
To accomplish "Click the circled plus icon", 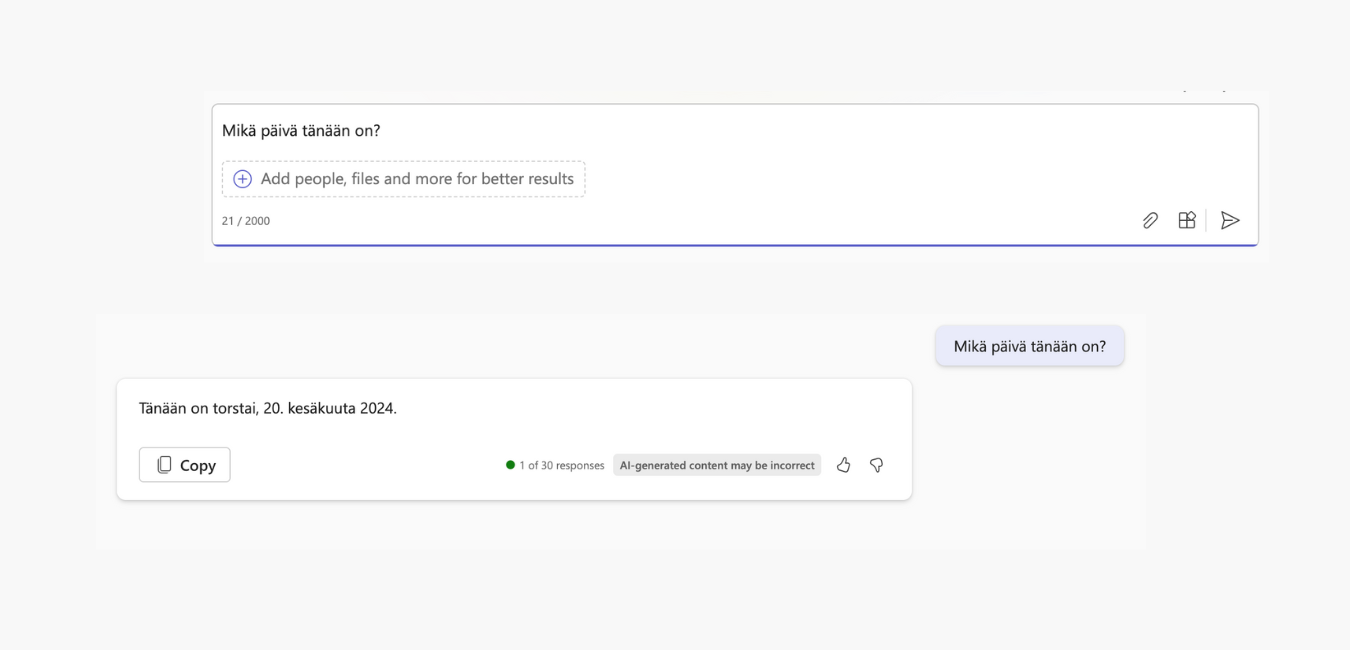I will (242, 179).
